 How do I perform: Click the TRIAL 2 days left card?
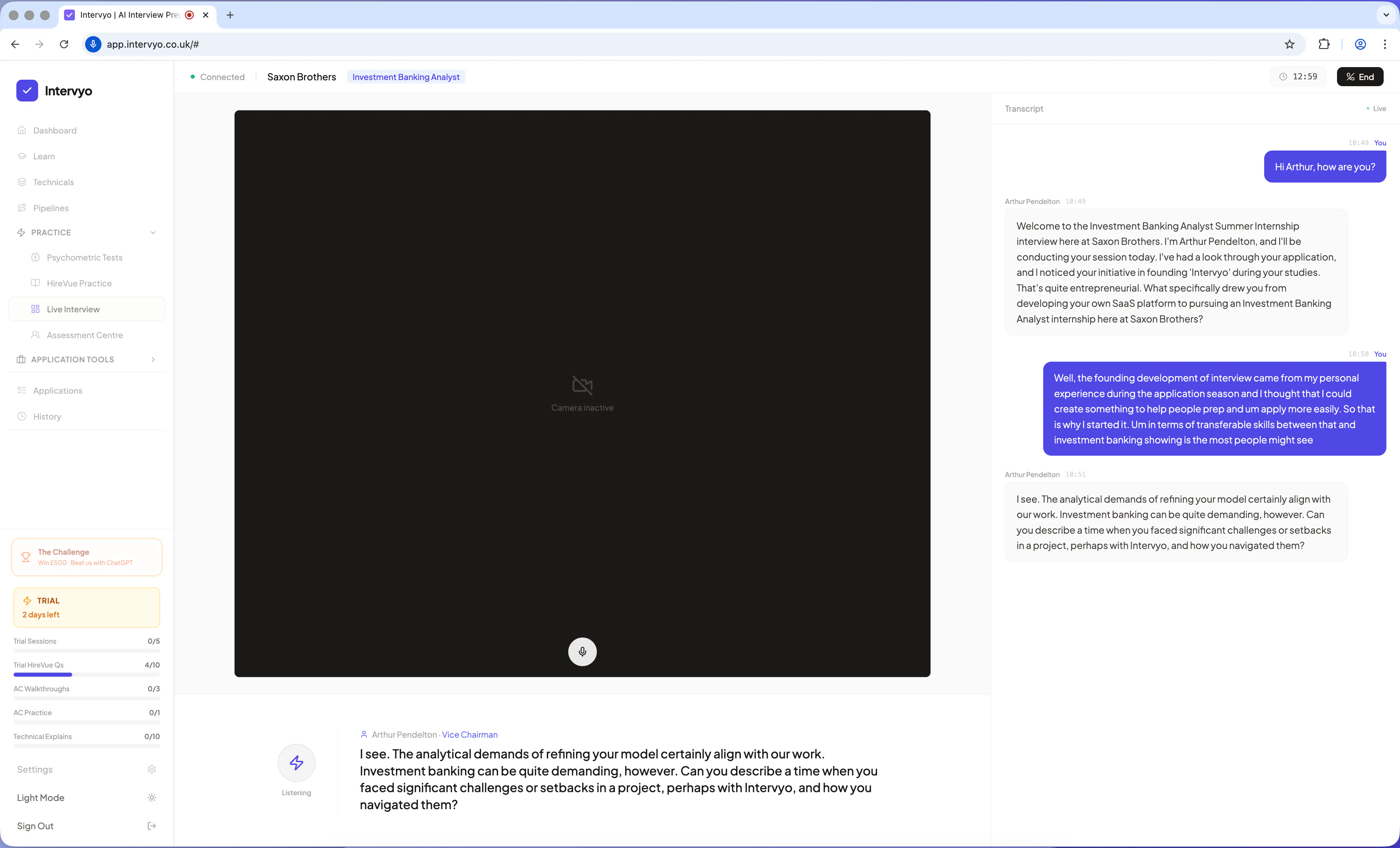pos(87,608)
